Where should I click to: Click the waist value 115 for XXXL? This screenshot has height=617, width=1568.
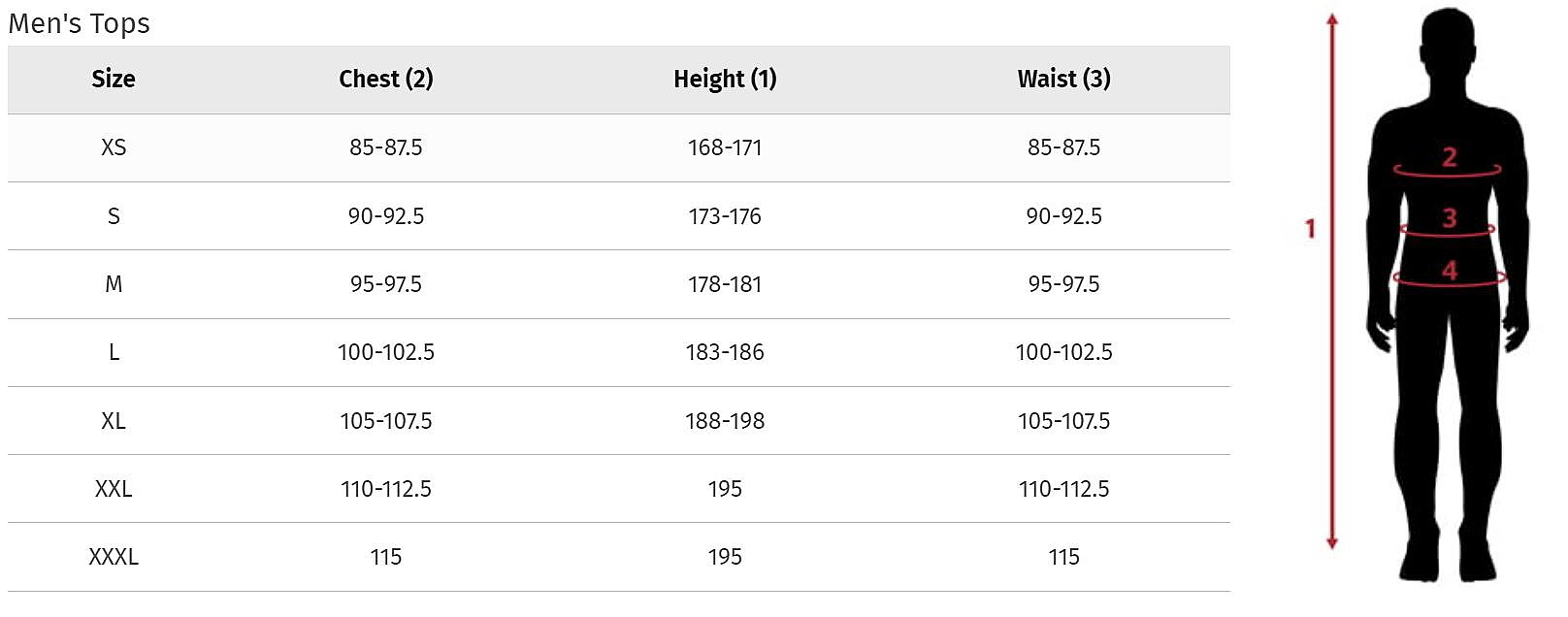tap(1063, 557)
